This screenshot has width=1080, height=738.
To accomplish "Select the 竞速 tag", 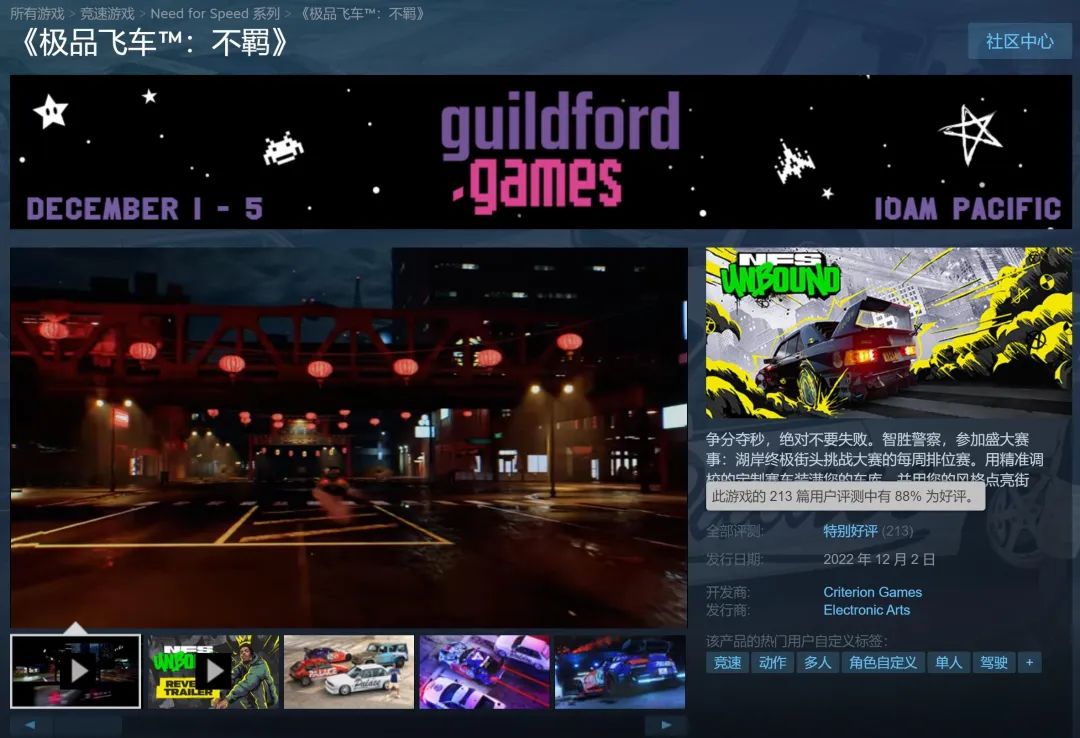I will [x=726, y=662].
